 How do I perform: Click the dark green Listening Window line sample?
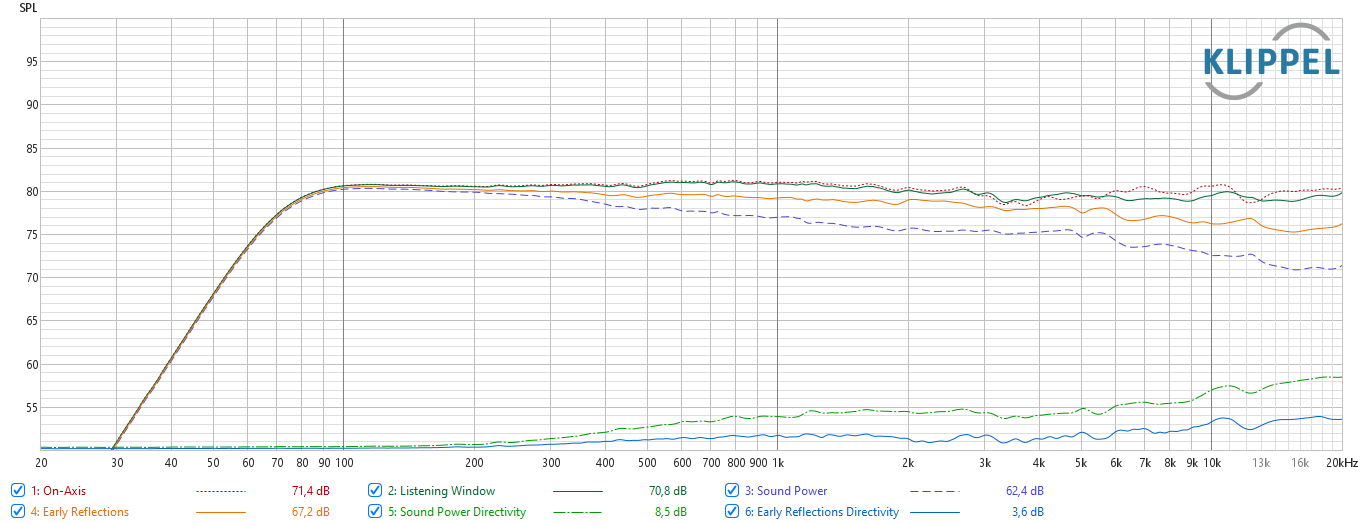click(578, 491)
